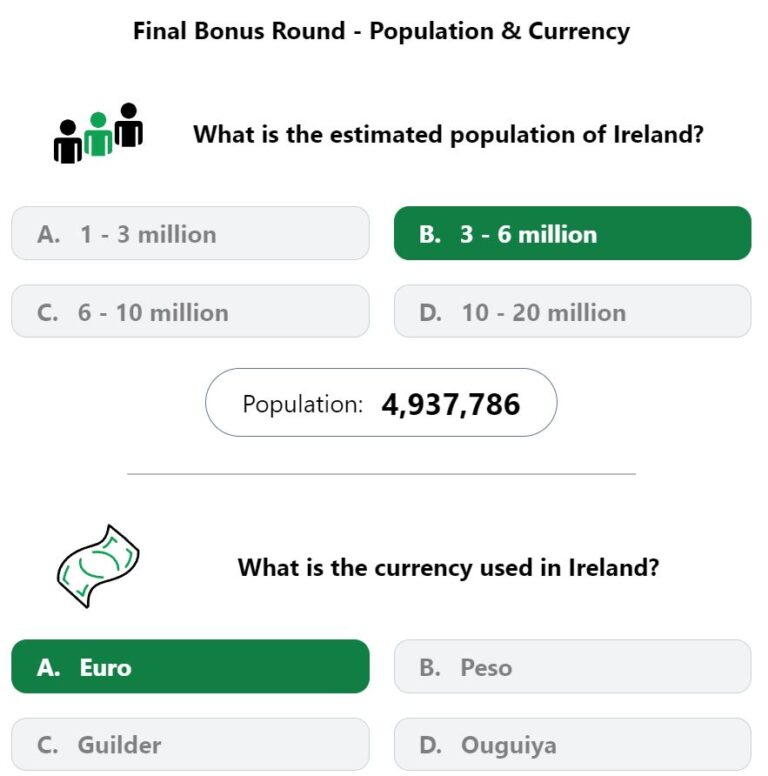Choose the Guilder currency option
The image size is (768, 776).
(x=190, y=744)
